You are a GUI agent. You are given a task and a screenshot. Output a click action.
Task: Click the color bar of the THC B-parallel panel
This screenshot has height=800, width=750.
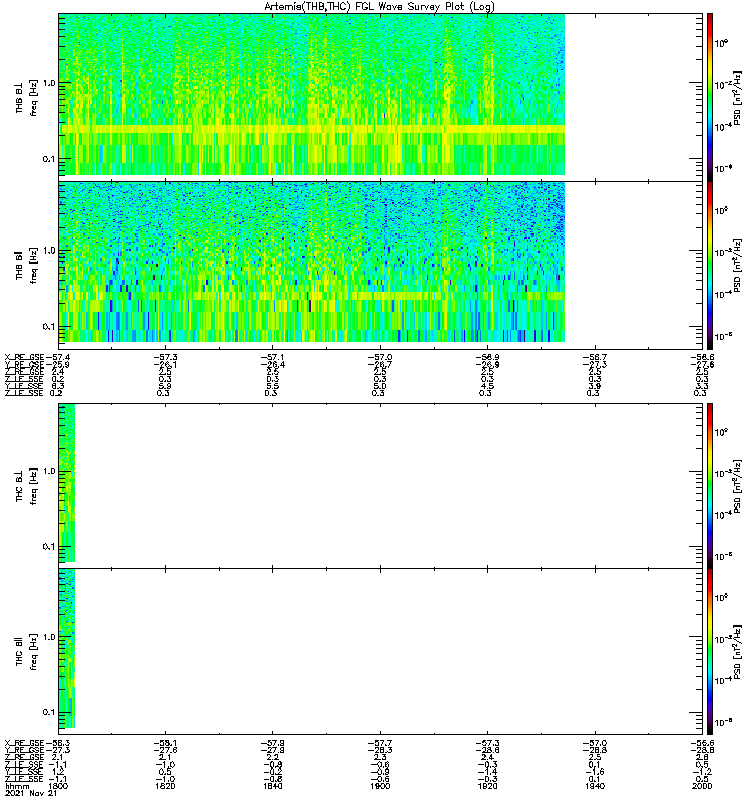point(710,652)
